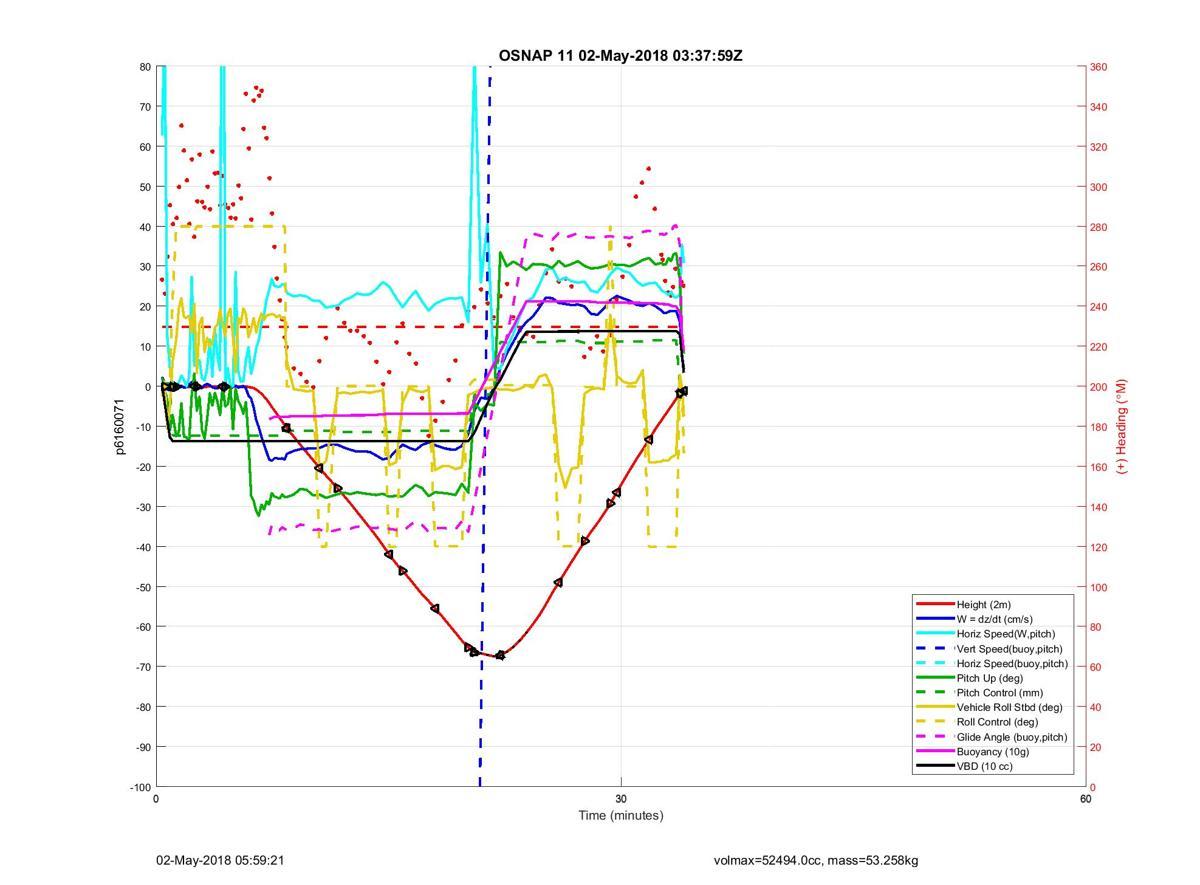Click the left axis tick label "-40"
The image size is (1200, 885).
(142, 547)
